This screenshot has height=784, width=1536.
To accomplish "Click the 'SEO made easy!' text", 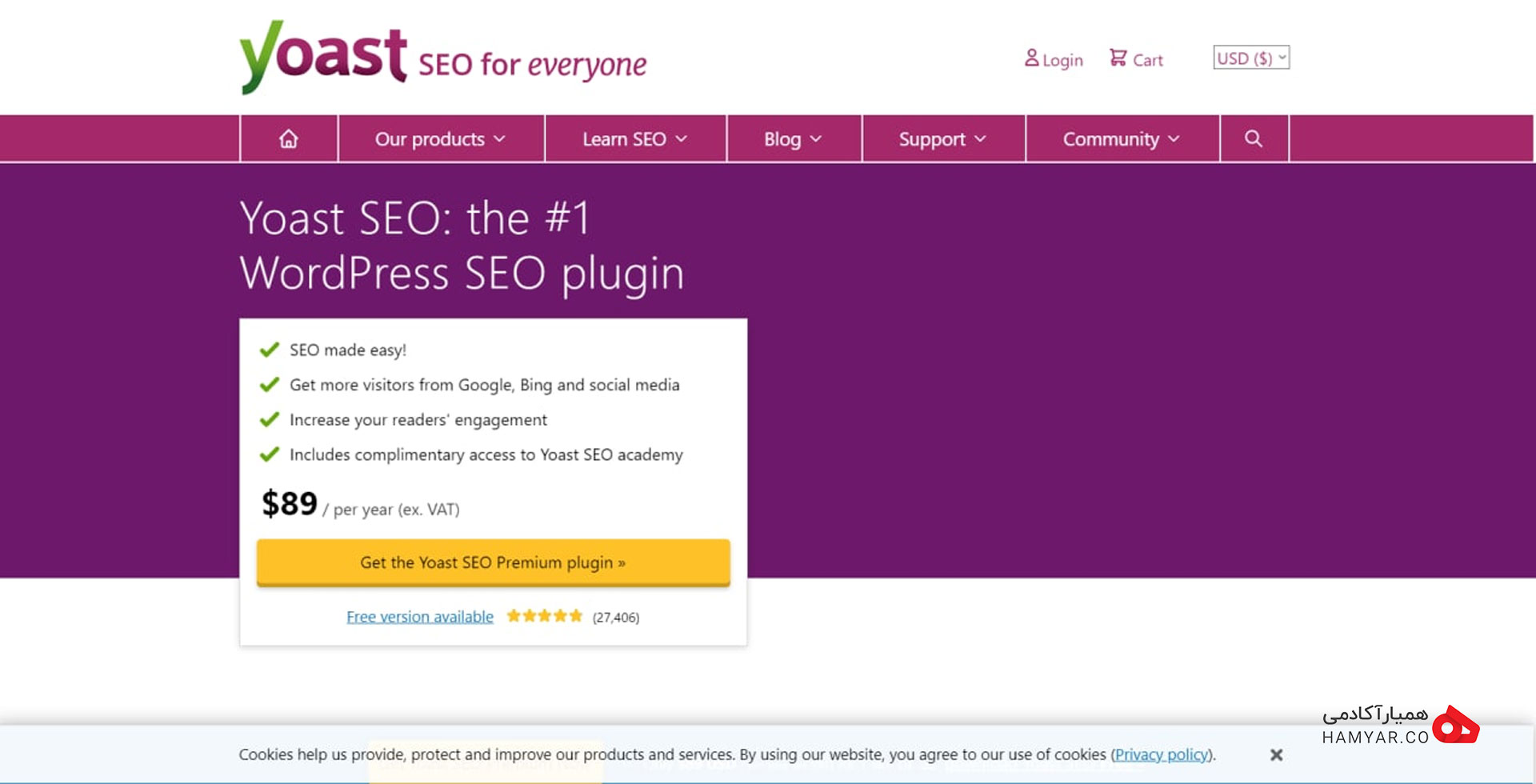I will pyautogui.click(x=348, y=350).
